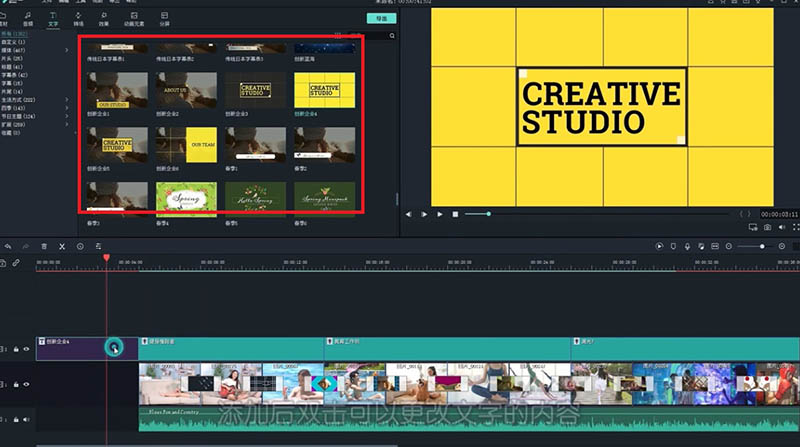
Task: Open the 转场 transitions tab
Action: coord(79,19)
